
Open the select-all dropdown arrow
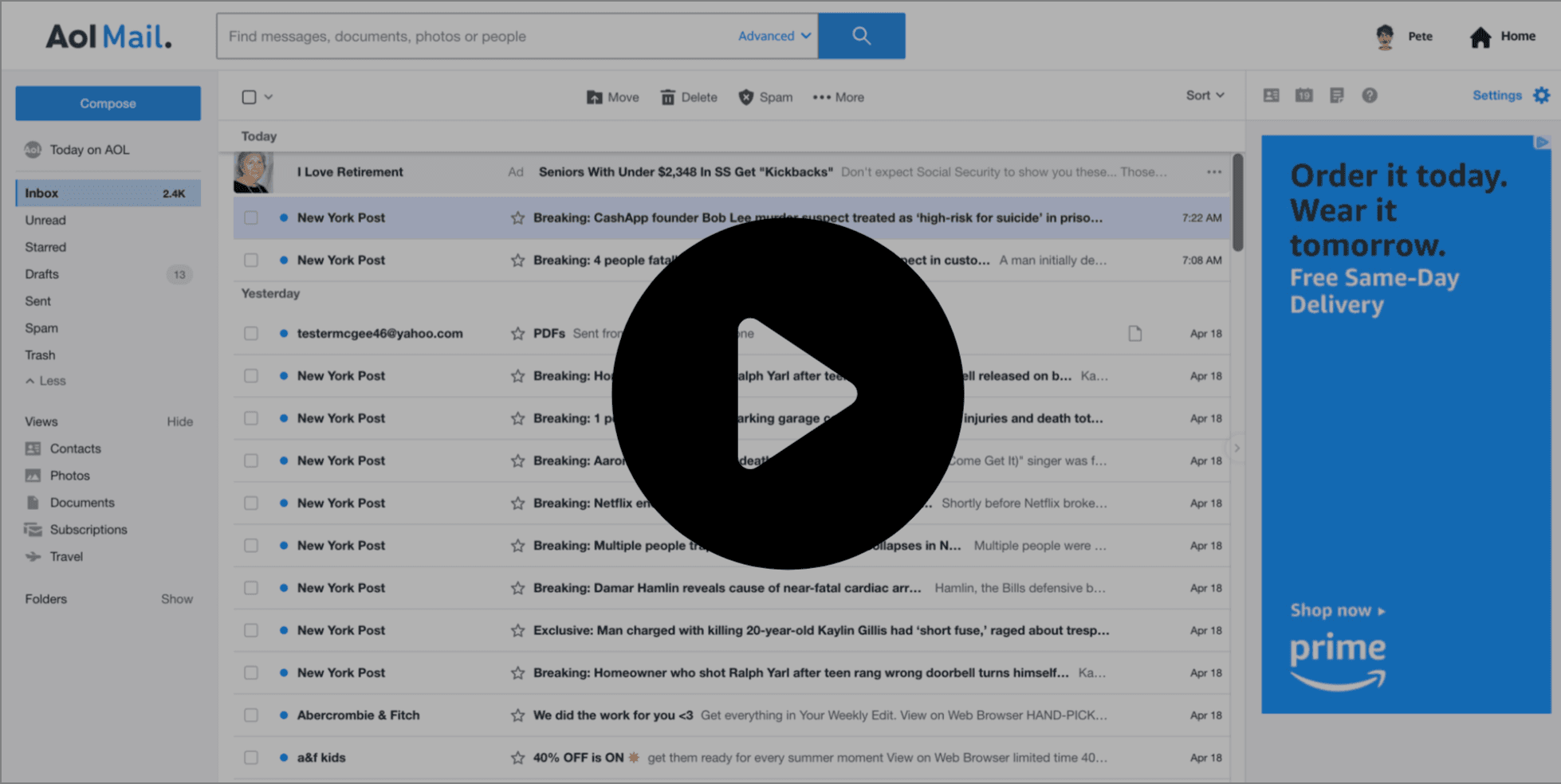[269, 97]
